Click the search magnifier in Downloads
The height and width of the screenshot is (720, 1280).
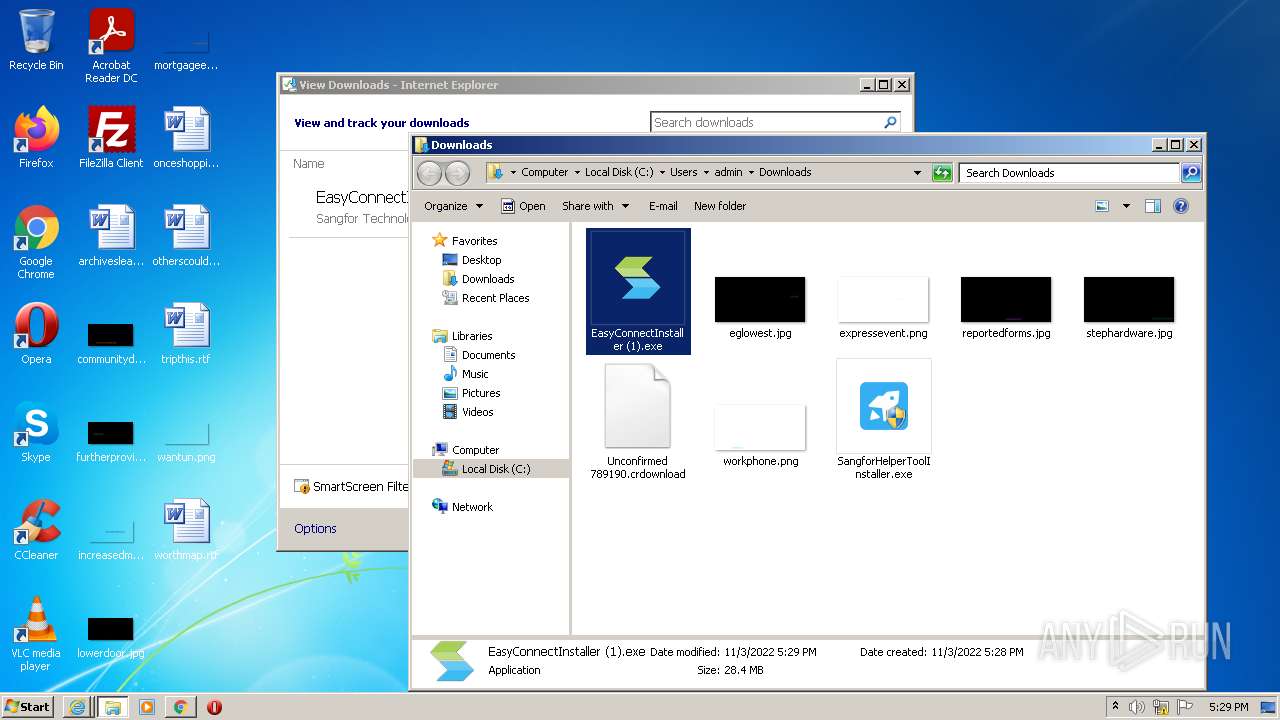(1190, 173)
